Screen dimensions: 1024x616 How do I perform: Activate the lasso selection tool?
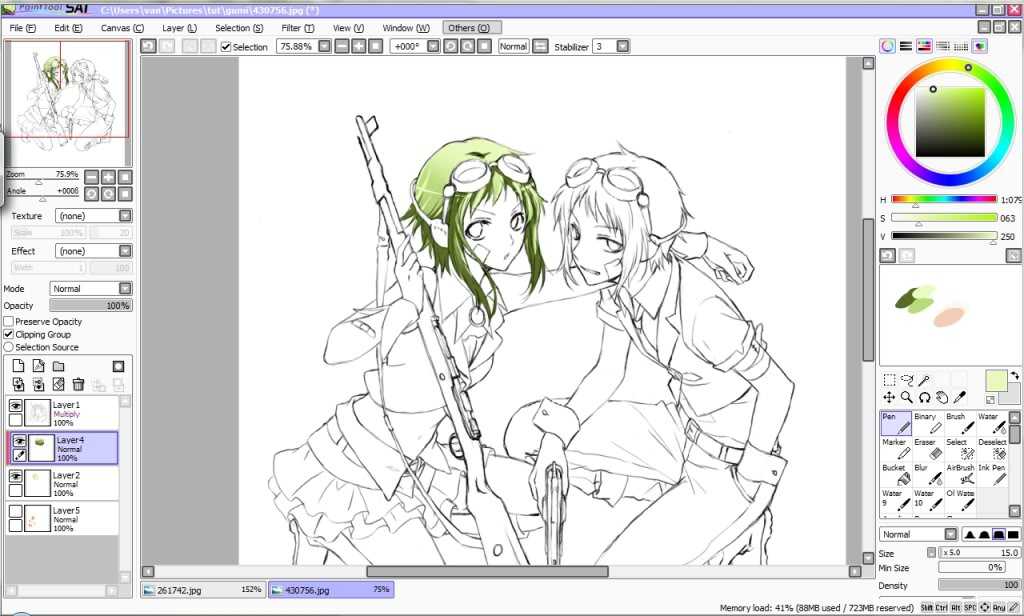906,380
